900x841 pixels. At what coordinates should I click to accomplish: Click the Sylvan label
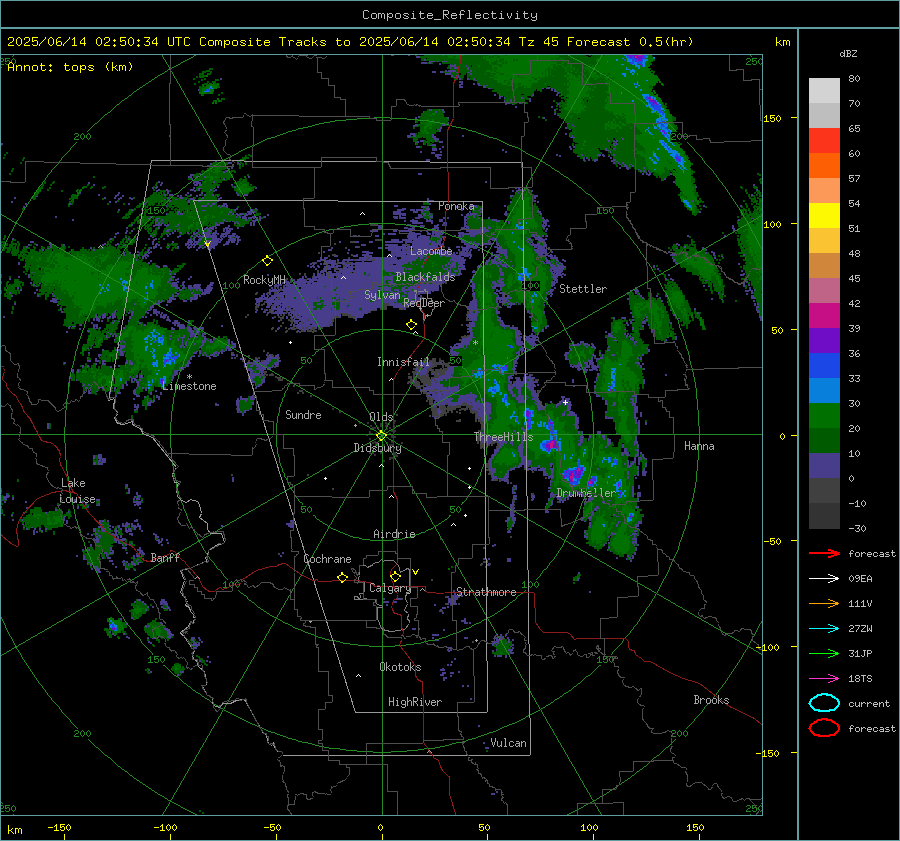coord(382,295)
